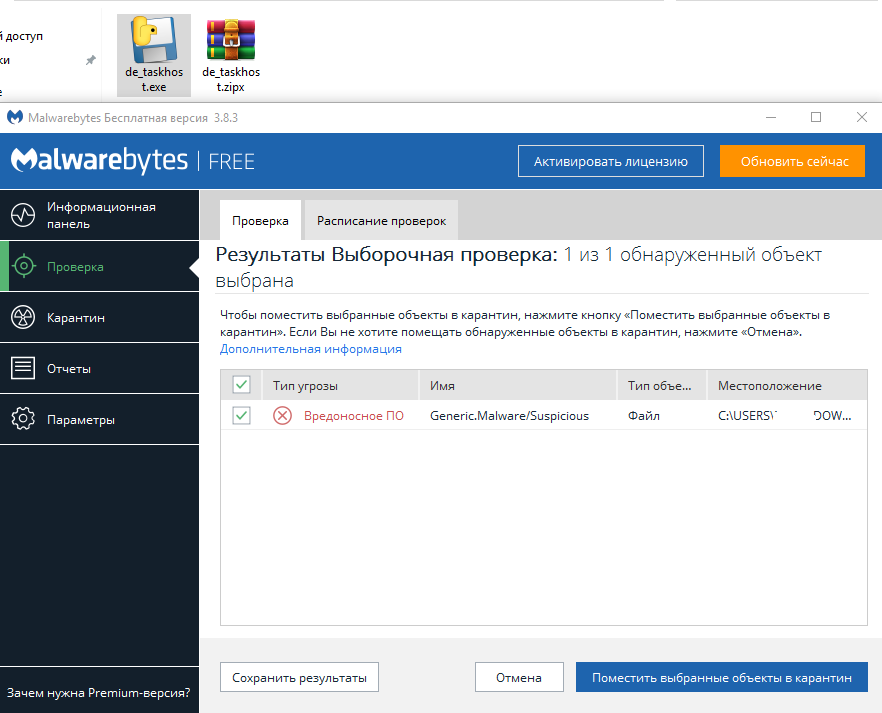Viewport: 882px width, 713px height.
Task: Click the Информационная панель pulse icon
Action: coord(23,215)
